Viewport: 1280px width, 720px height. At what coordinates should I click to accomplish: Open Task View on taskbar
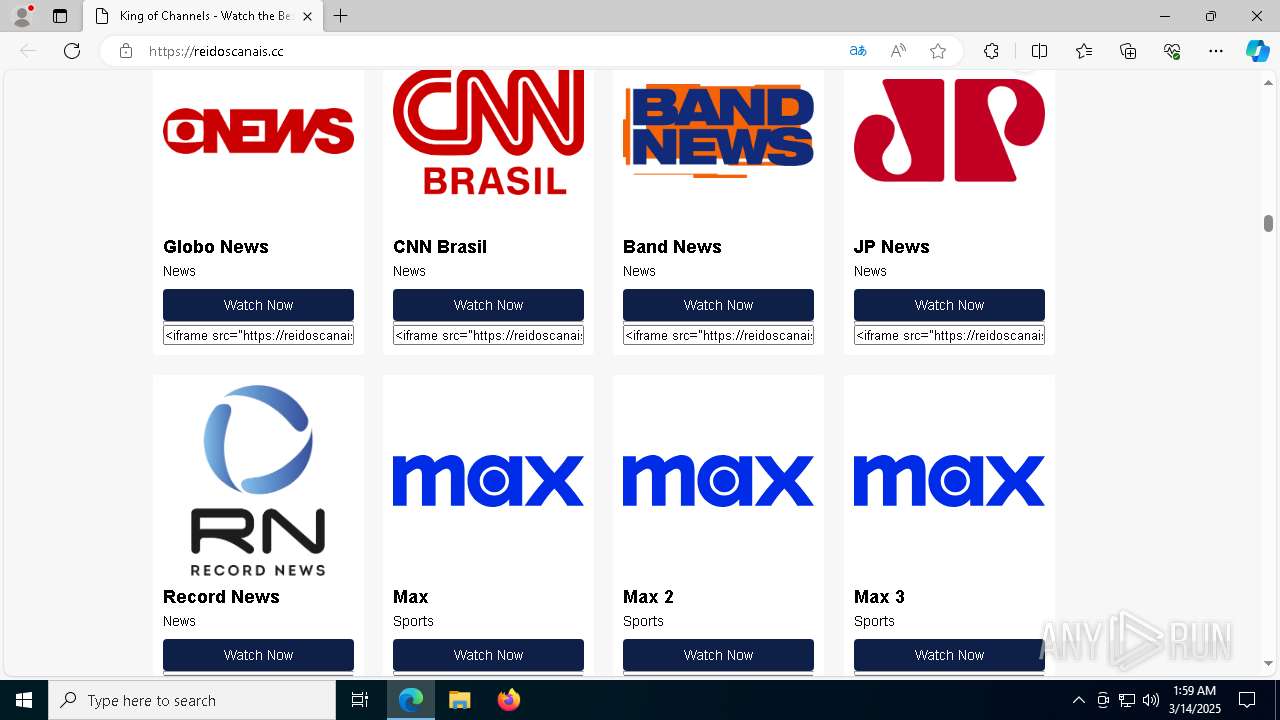(360, 700)
